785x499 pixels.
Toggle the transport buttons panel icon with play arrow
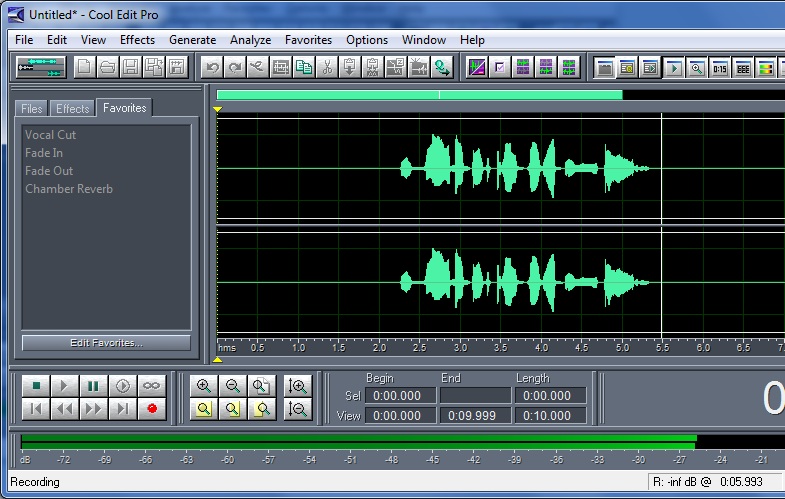(674, 68)
